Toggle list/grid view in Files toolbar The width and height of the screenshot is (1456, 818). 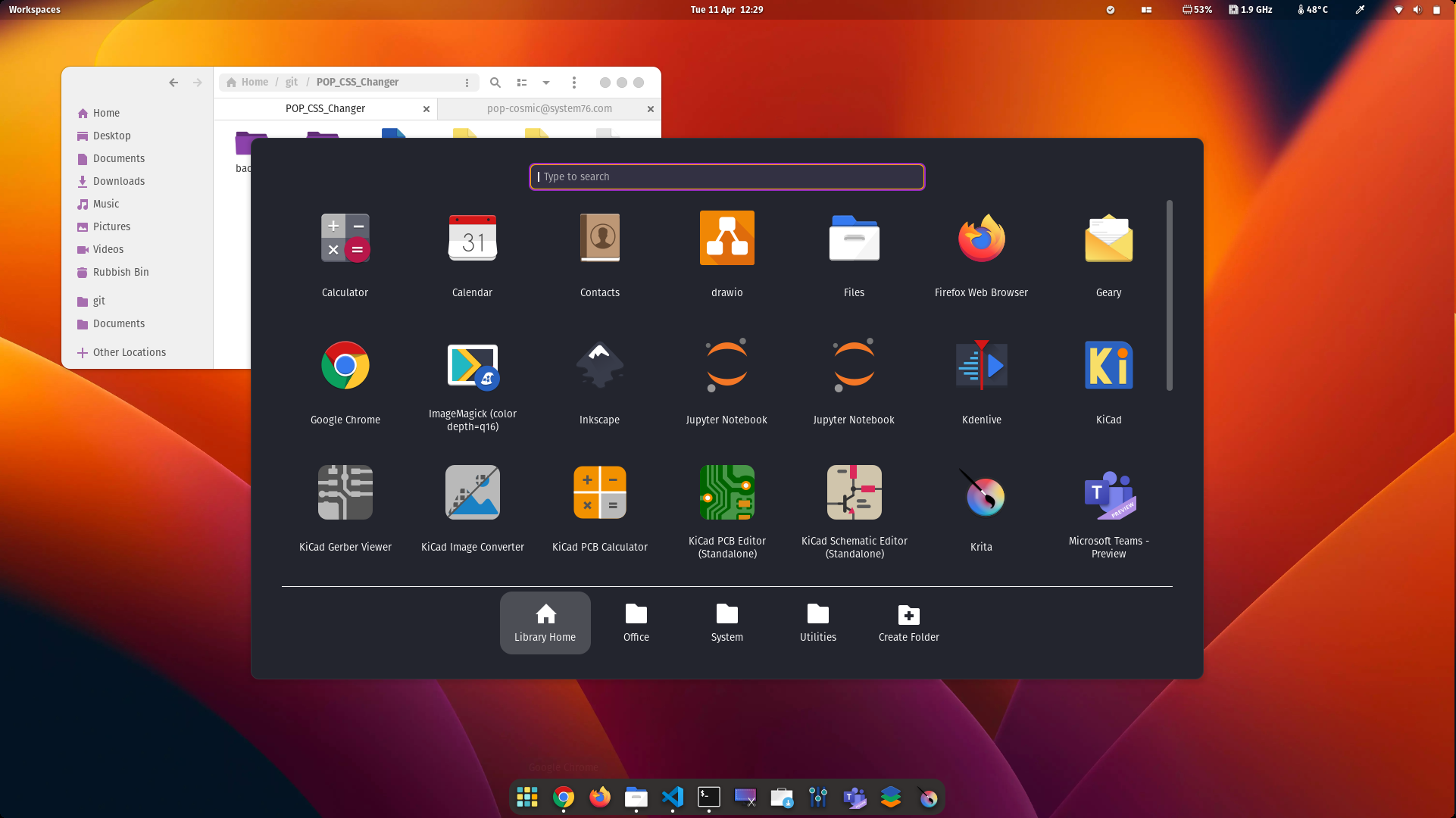(x=522, y=83)
